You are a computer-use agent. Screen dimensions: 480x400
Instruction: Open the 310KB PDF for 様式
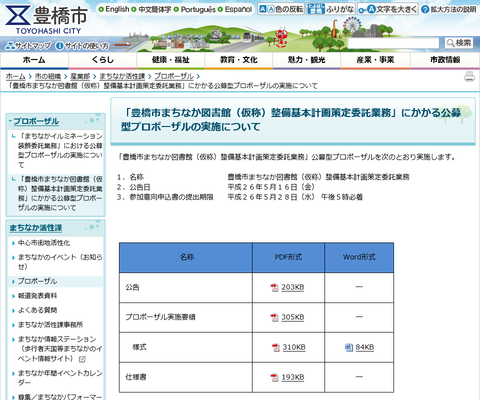tap(294, 347)
